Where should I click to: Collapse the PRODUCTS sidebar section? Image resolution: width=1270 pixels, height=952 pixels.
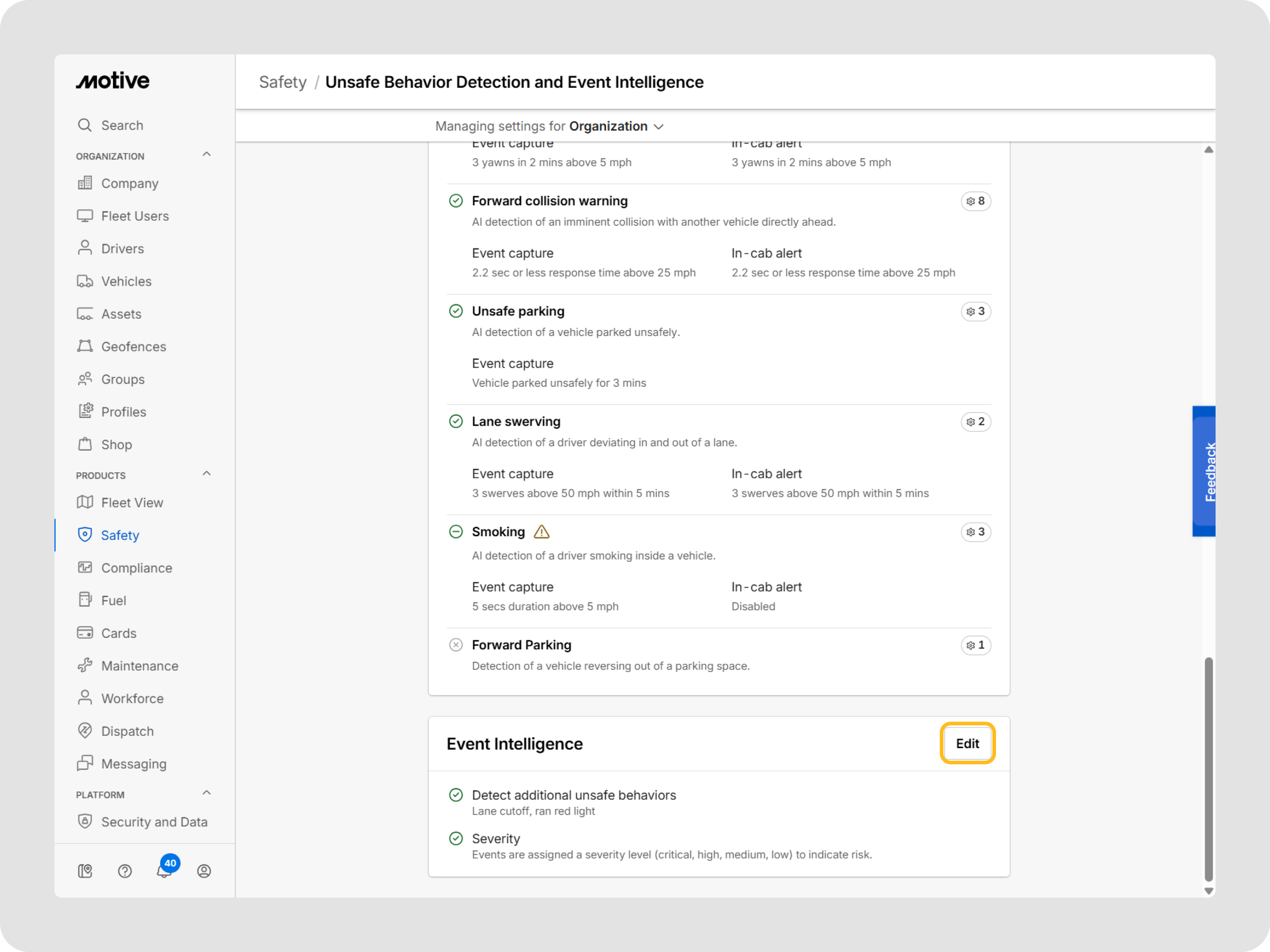(207, 474)
